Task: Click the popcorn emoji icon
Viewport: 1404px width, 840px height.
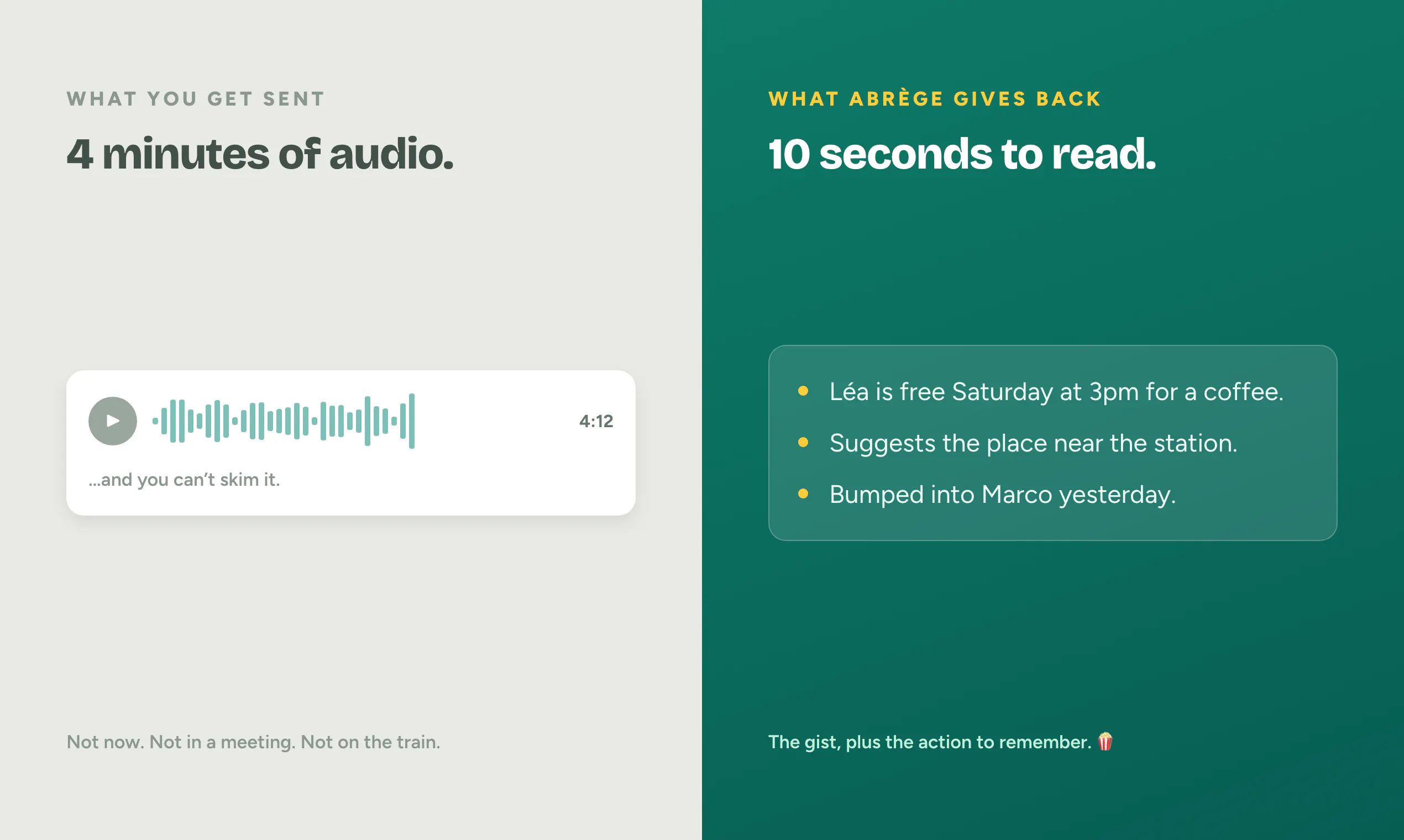Action: click(1105, 742)
